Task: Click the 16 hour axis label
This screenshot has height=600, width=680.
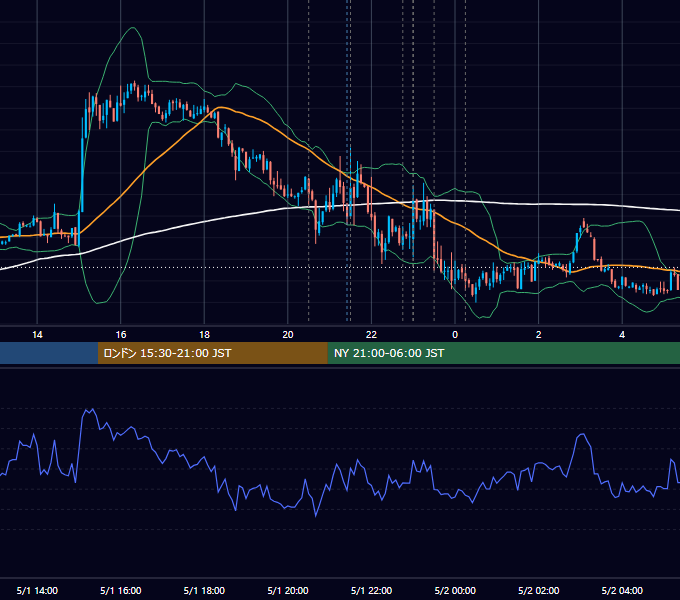Action: [x=121, y=335]
